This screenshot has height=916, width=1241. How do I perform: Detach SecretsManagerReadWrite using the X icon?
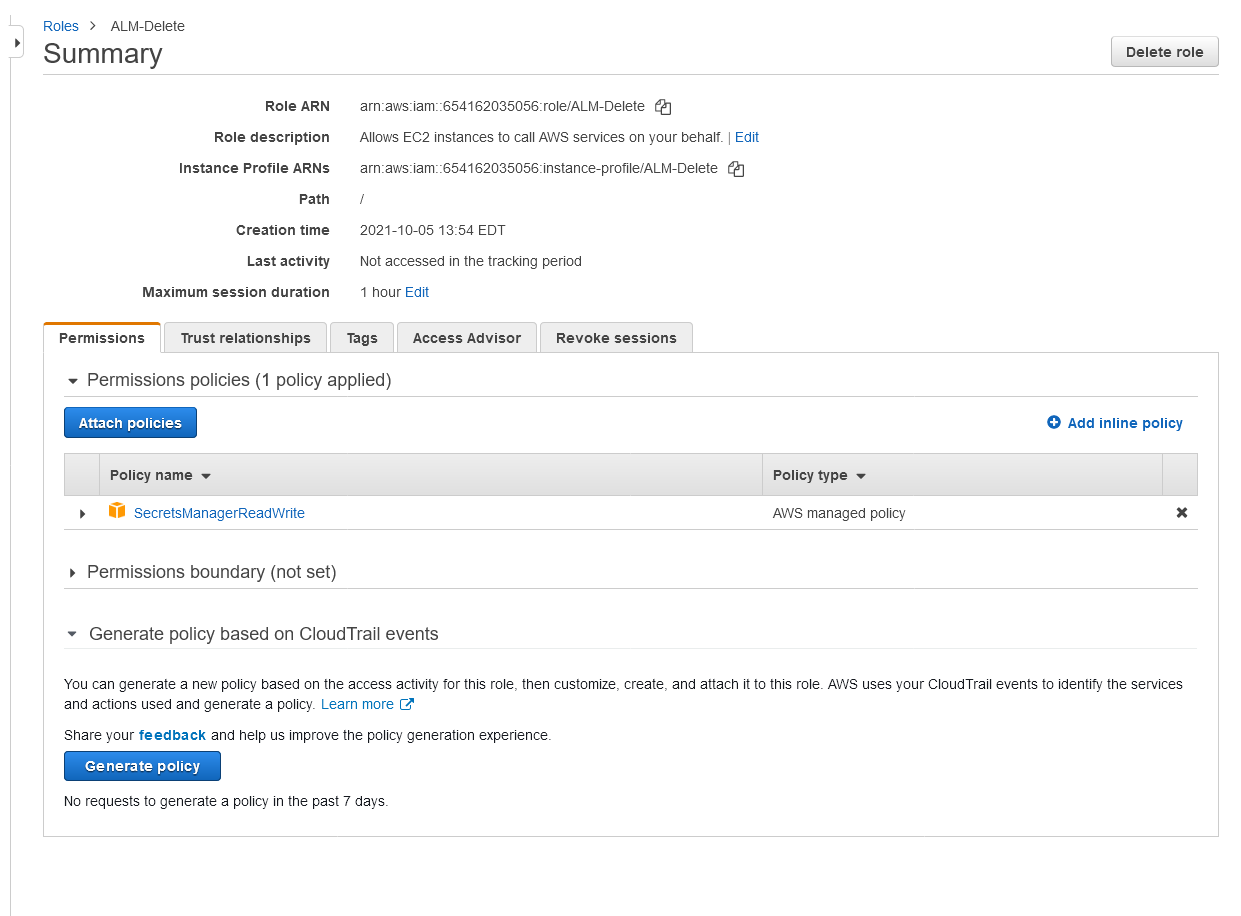click(1181, 512)
